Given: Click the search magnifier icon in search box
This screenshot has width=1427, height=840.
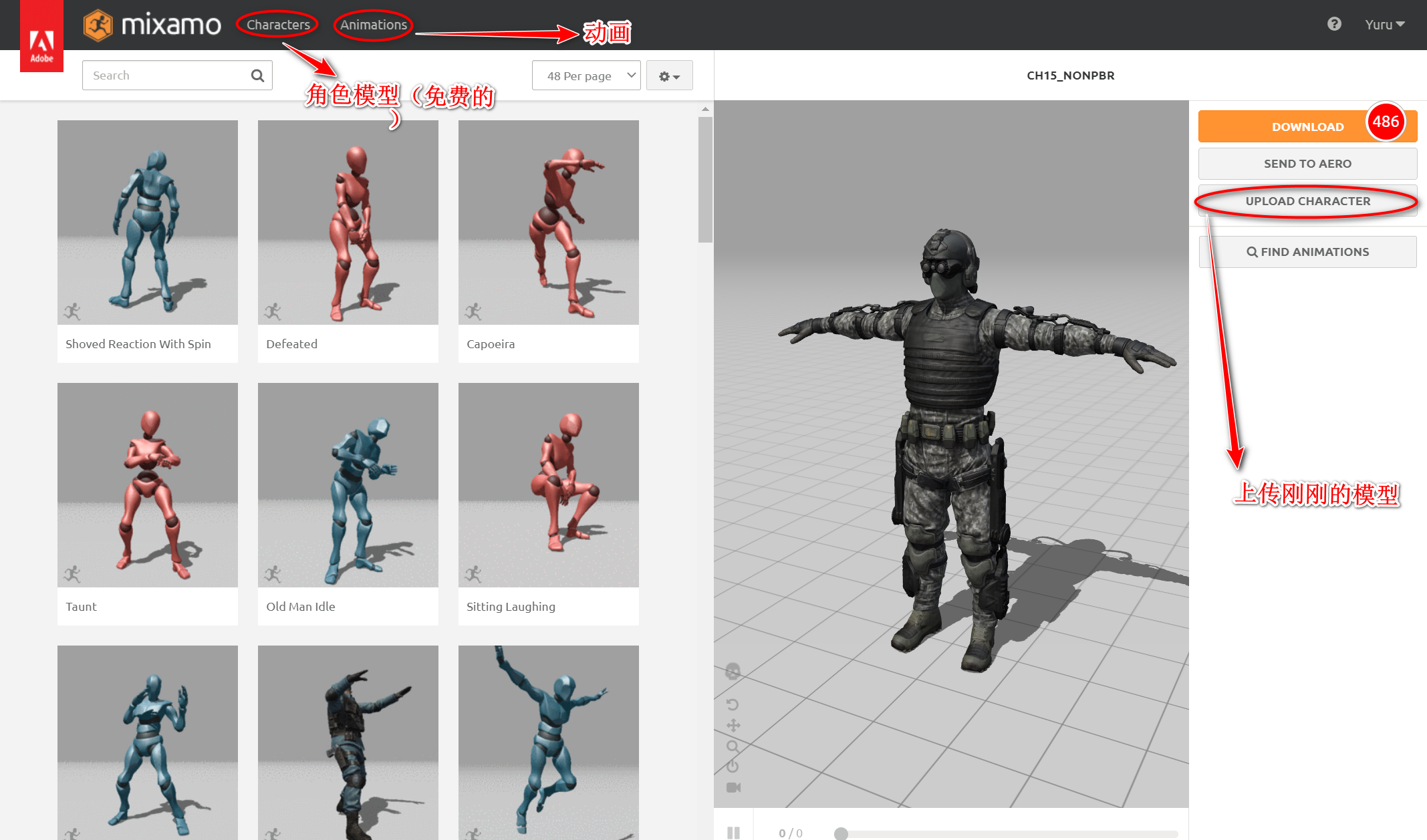Looking at the screenshot, I should (x=257, y=76).
